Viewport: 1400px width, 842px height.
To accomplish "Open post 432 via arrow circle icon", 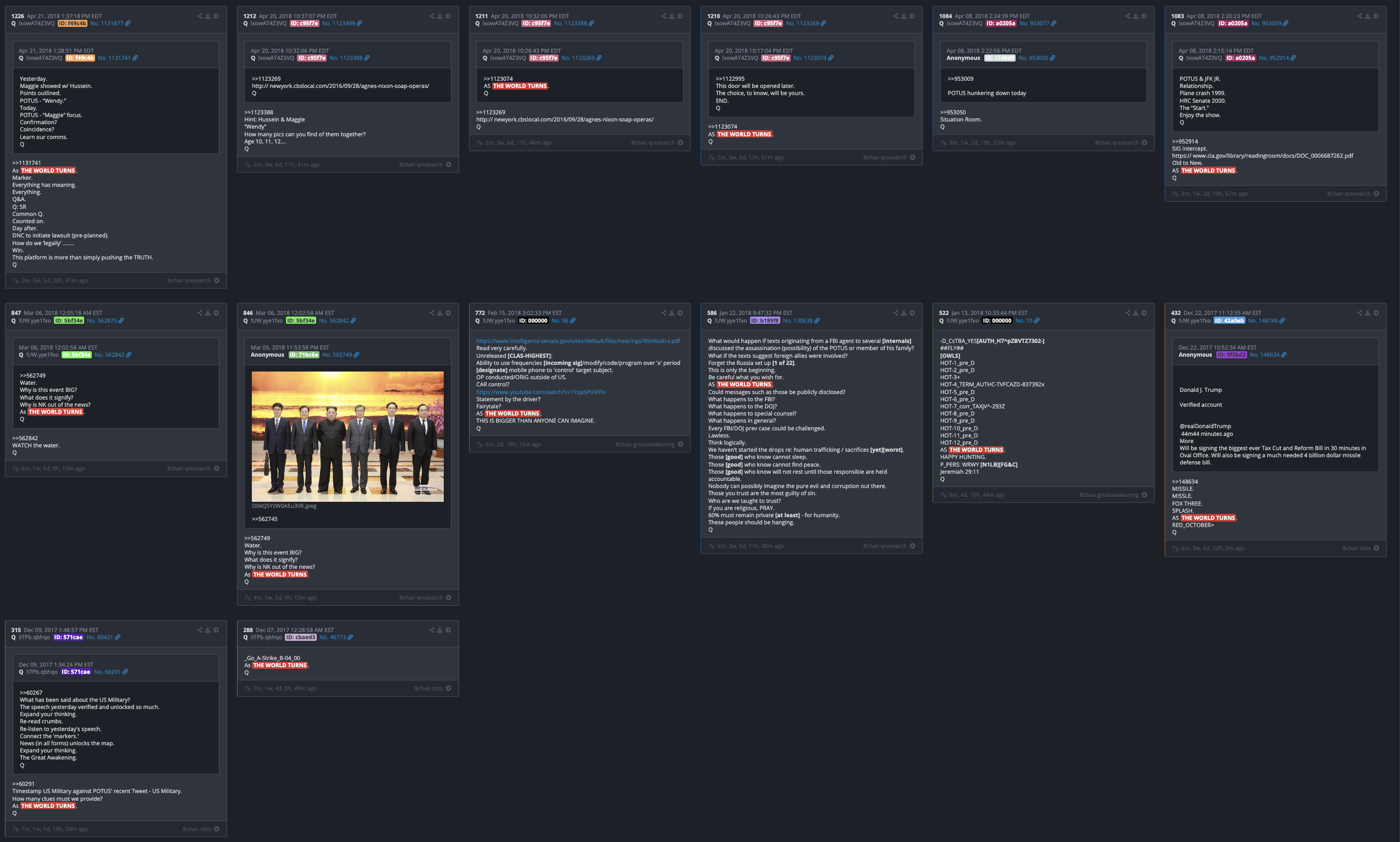I will point(1376,313).
